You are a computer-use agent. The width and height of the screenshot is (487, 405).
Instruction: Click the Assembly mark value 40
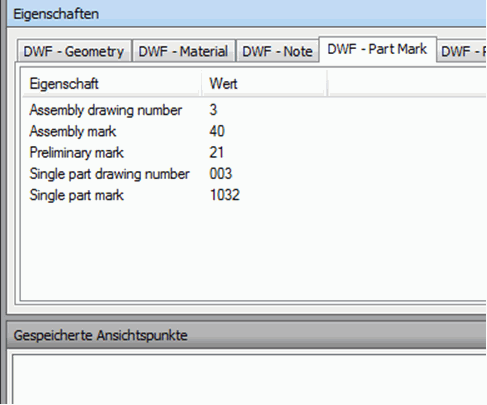click(217, 131)
